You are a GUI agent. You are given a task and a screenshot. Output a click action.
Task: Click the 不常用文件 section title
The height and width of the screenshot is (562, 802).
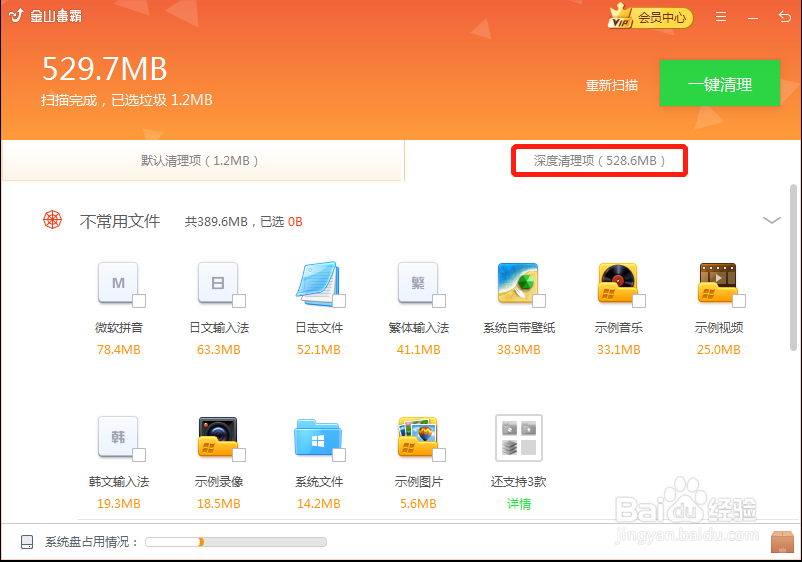(120, 221)
